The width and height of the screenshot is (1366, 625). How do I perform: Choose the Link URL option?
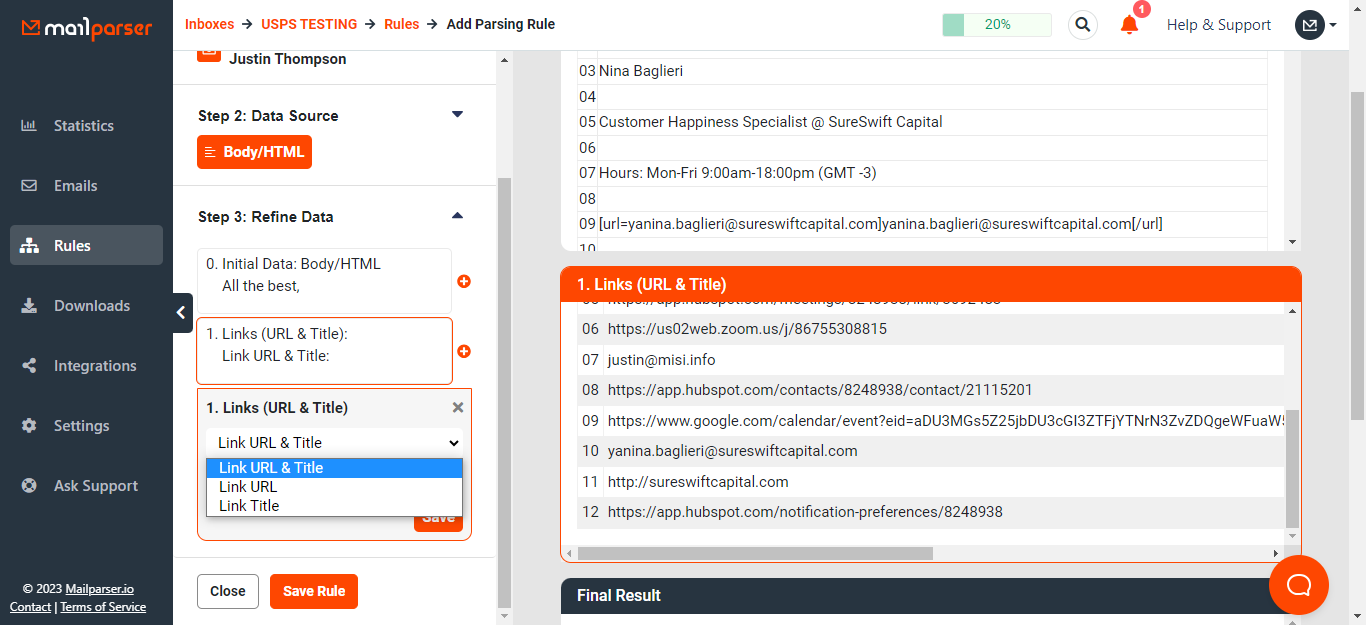tap(334, 487)
